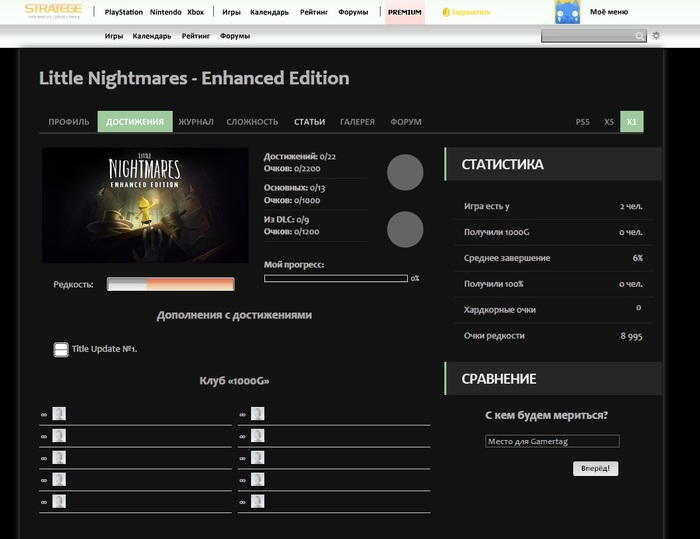Image resolution: width=700 pixels, height=539 pixels.
Task: Click the Редкость rarity bar
Action: pyautogui.click(x=170, y=285)
